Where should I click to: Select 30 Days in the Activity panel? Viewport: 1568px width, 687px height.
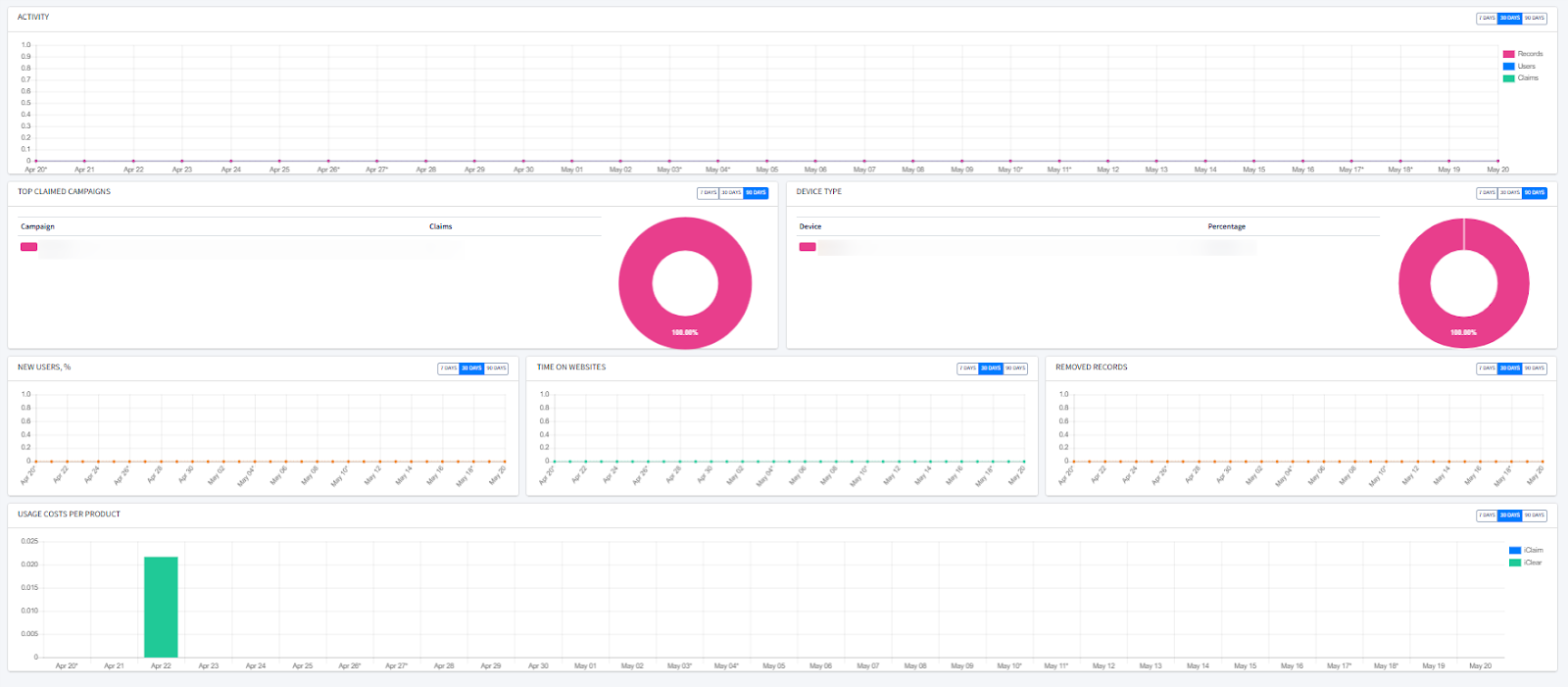(x=1510, y=19)
